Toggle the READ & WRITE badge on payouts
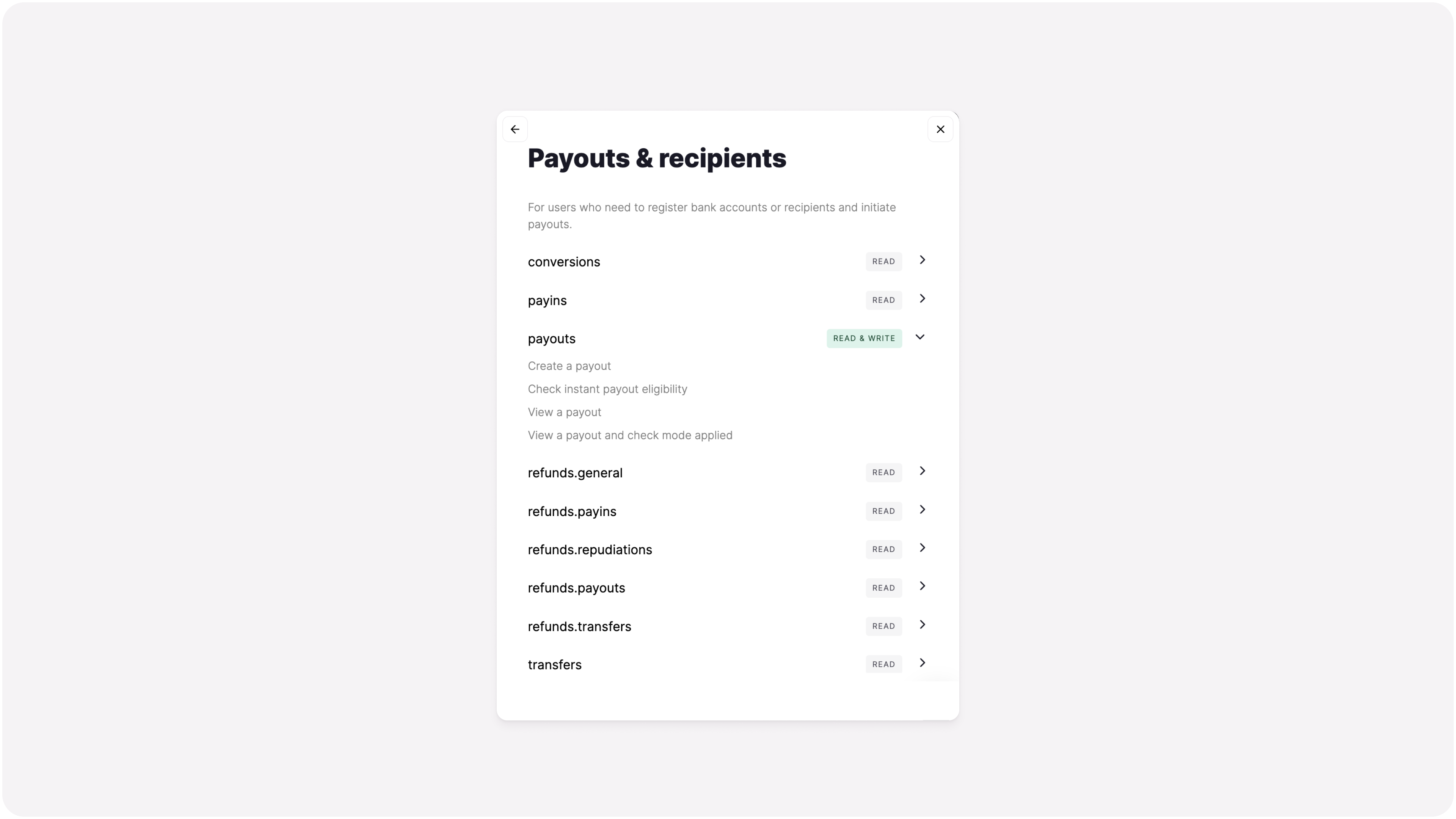The image size is (1456, 819). coord(864,338)
